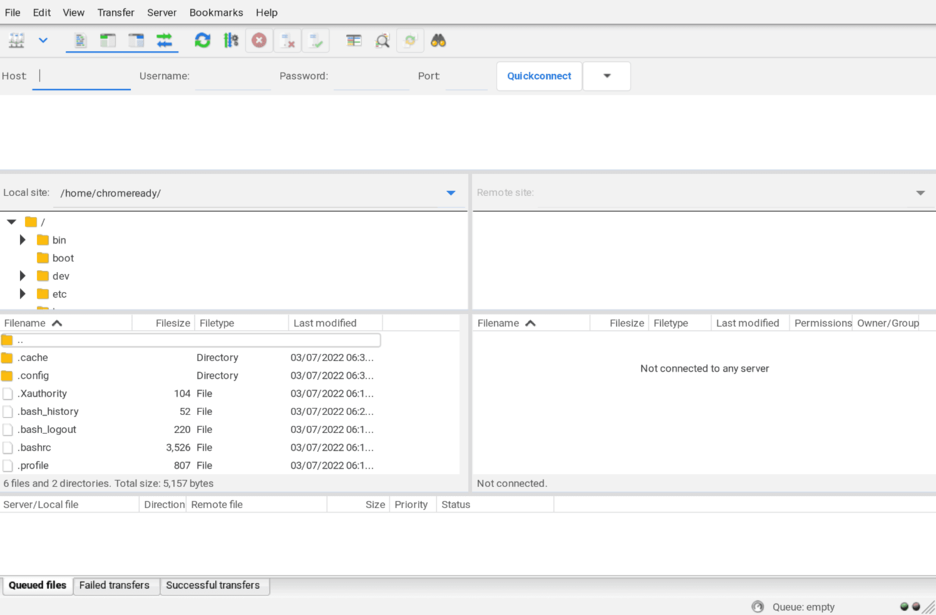Expand the etc folder tree node

23,294
